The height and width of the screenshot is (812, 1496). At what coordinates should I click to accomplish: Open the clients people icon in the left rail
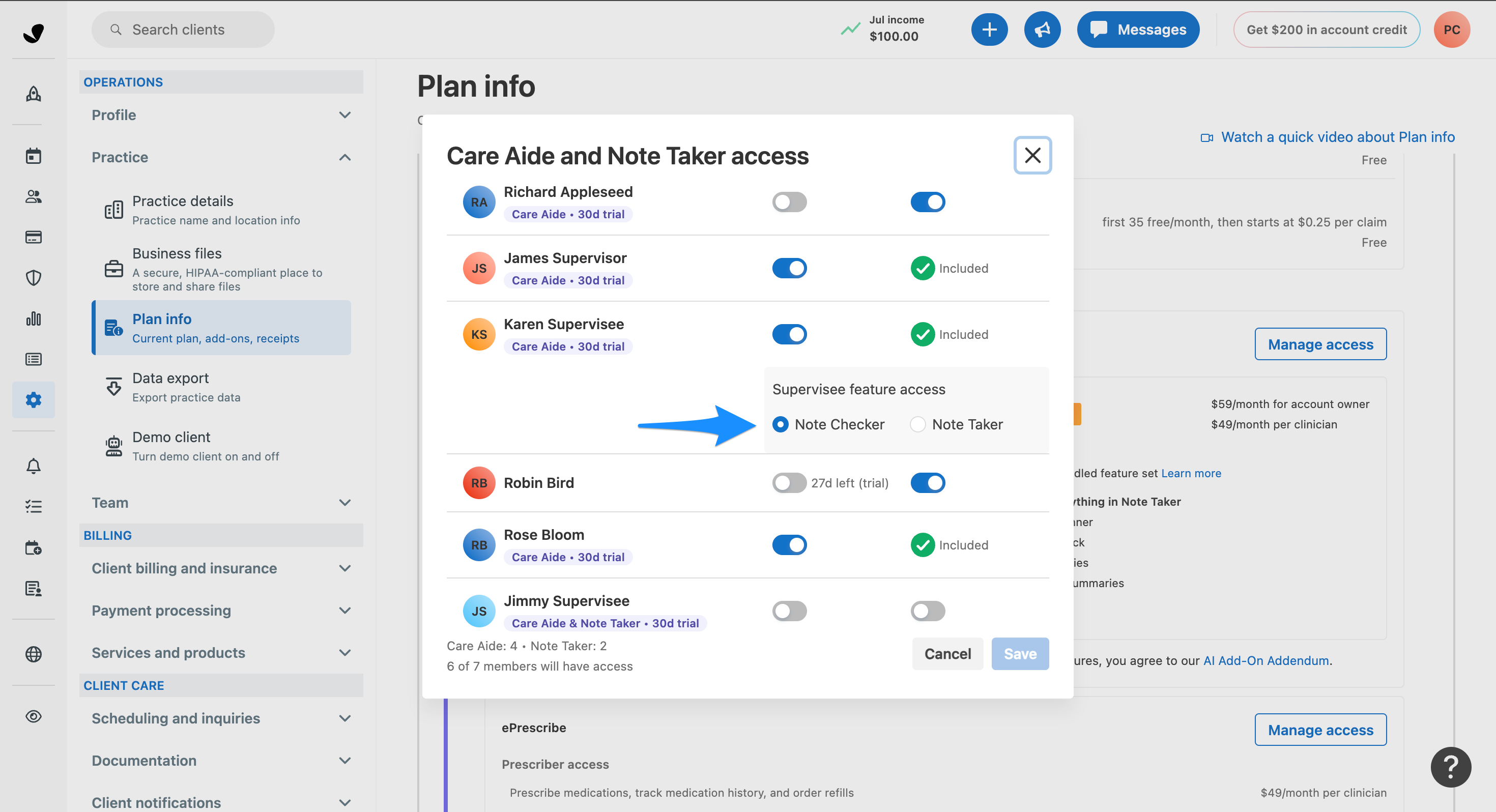(x=33, y=196)
